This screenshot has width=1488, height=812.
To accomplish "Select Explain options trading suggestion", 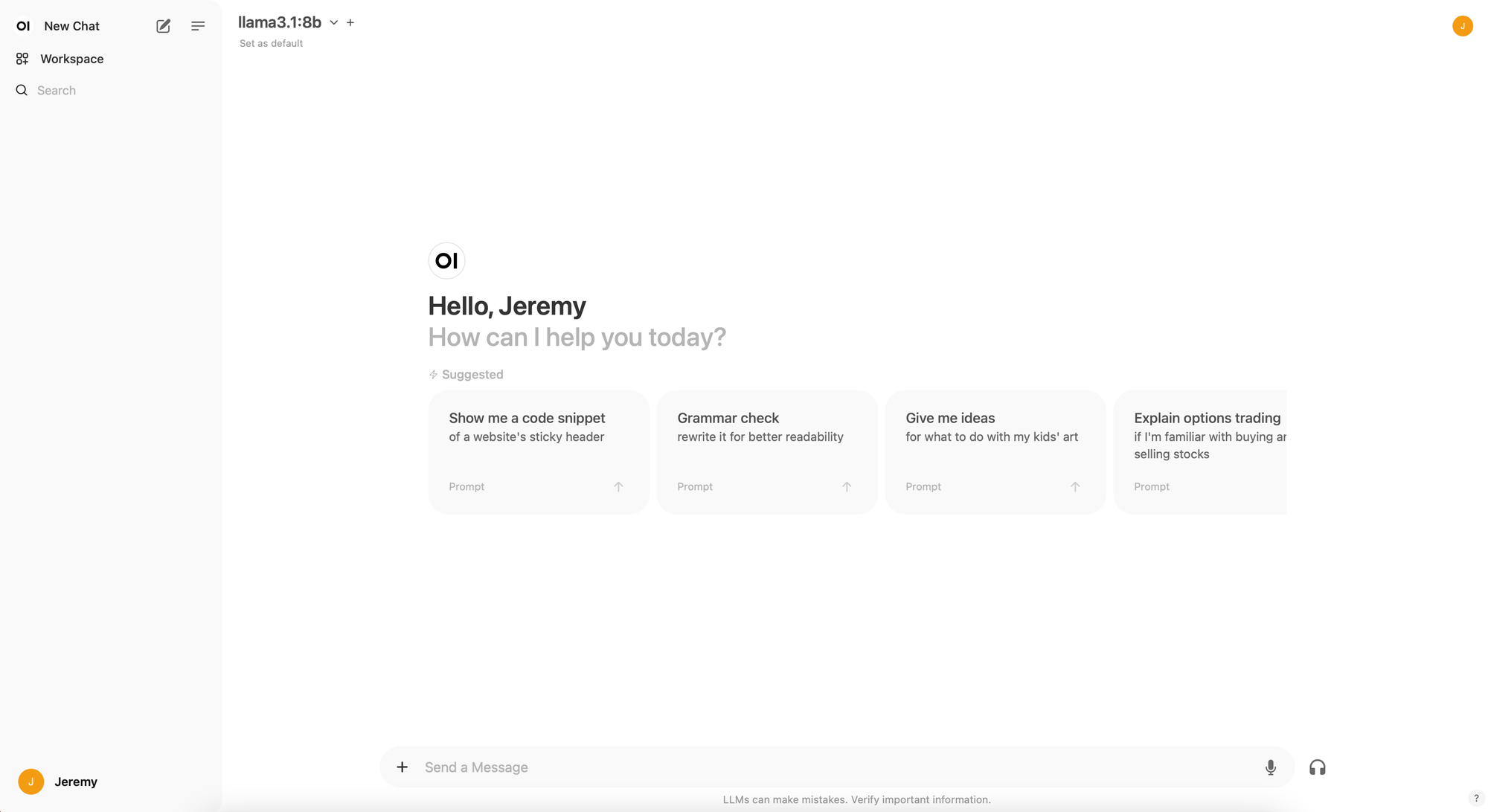I will coord(1205,451).
